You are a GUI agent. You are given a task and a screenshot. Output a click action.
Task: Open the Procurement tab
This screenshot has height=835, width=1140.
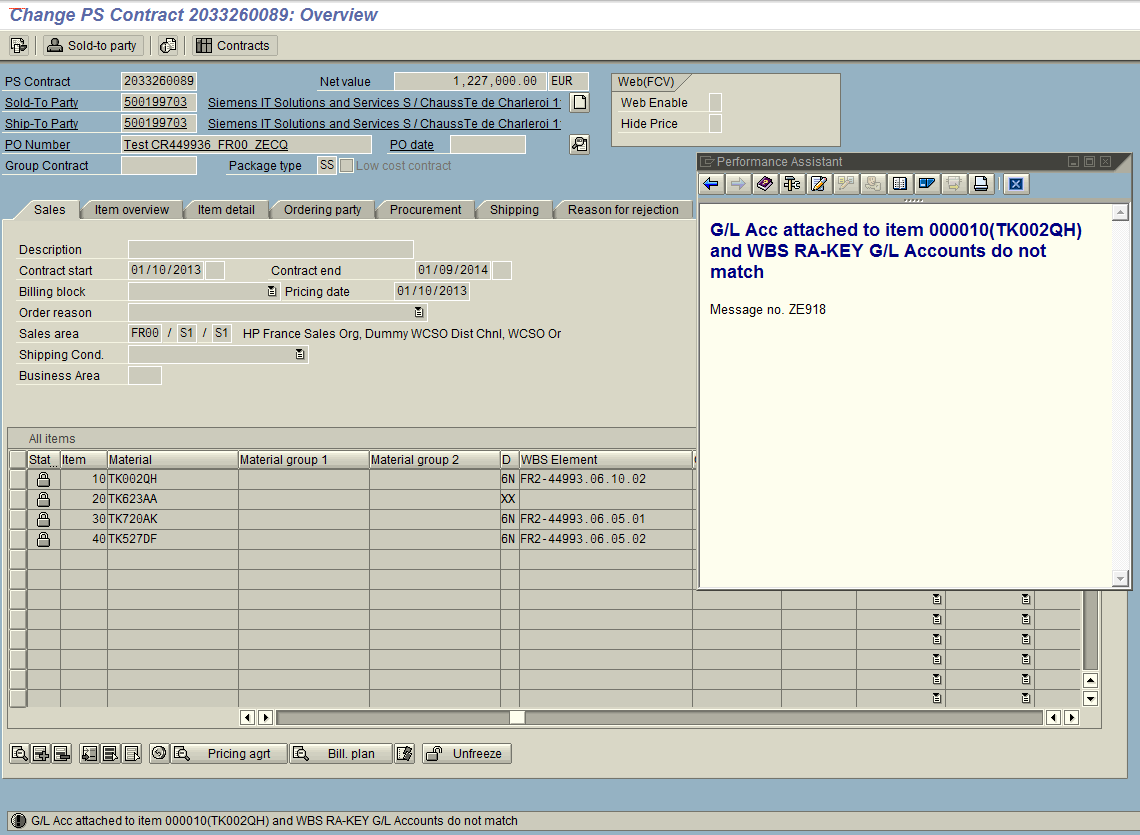425,209
